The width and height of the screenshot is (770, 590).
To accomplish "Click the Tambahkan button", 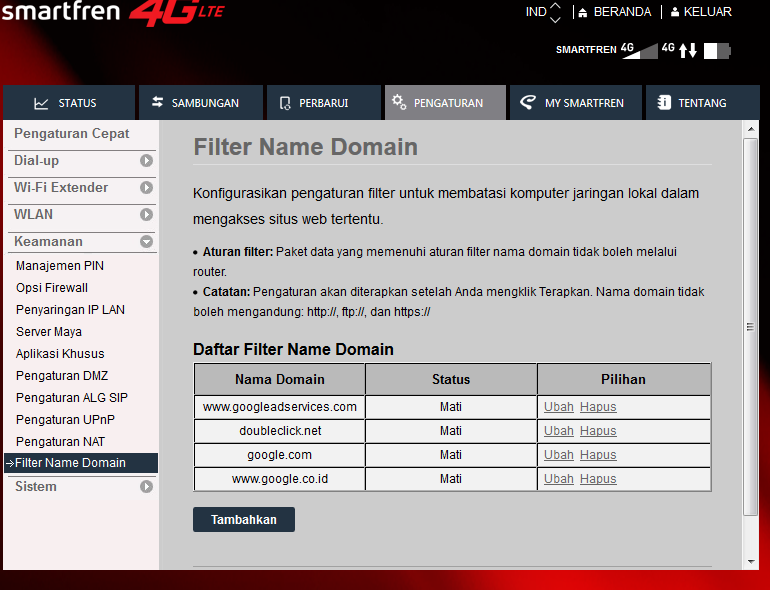I will pos(244,519).
